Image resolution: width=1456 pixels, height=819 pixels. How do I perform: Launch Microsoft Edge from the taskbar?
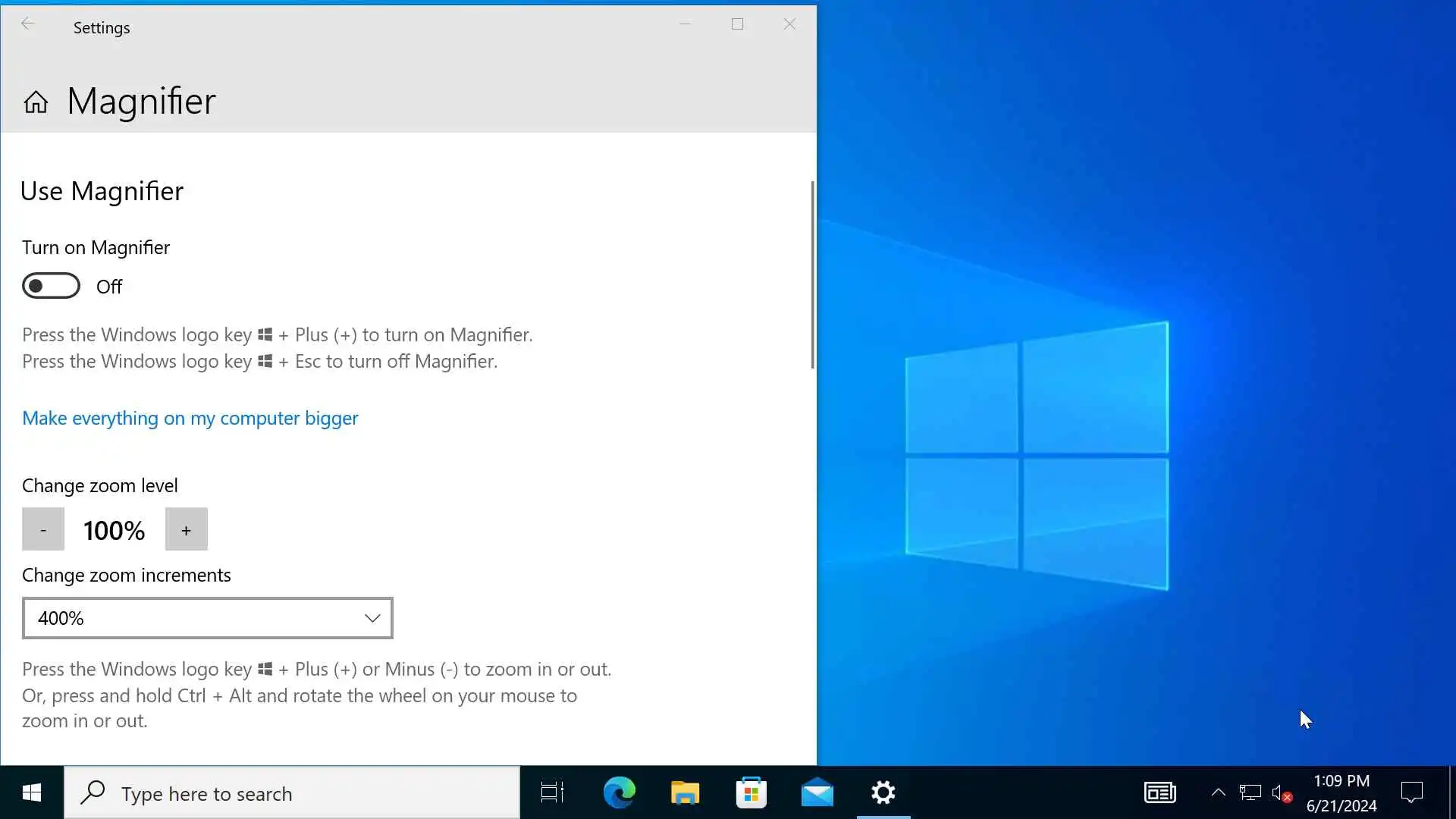(619, 792)
